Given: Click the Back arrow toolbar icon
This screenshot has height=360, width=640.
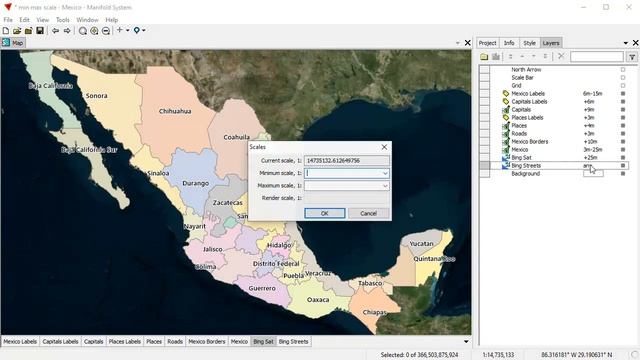Looking at the screenshot, I should coord(56,31).
